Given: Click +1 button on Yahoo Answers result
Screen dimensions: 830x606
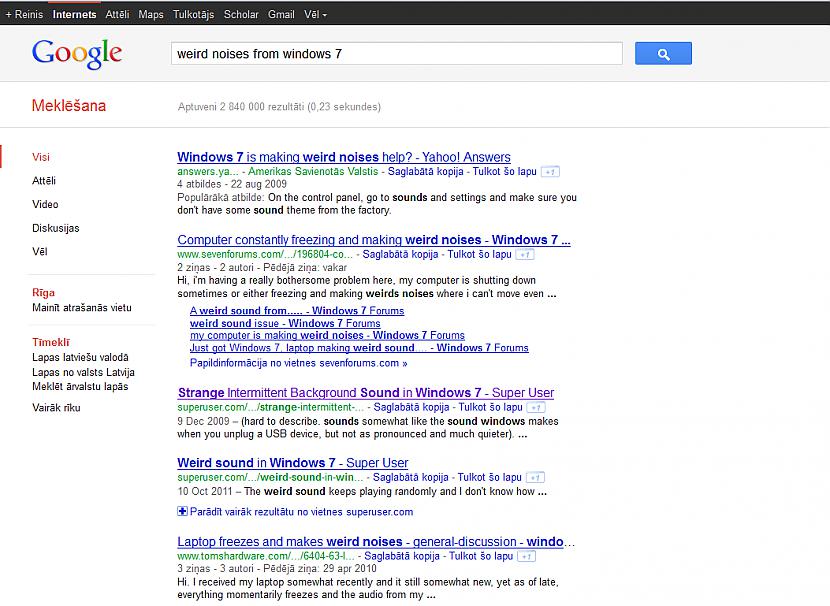Looking at the screenshot, I should [551, 172].
